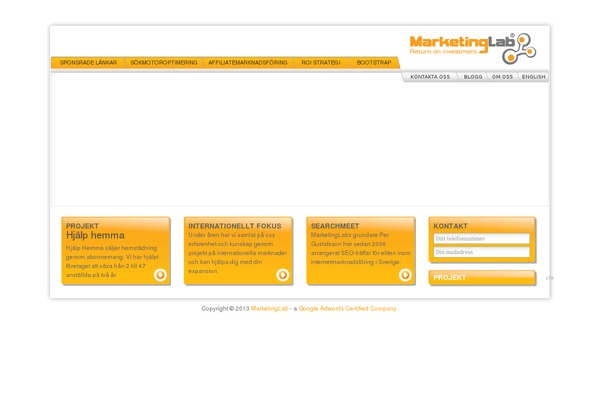Click the Kontakt panel heading

450,226
